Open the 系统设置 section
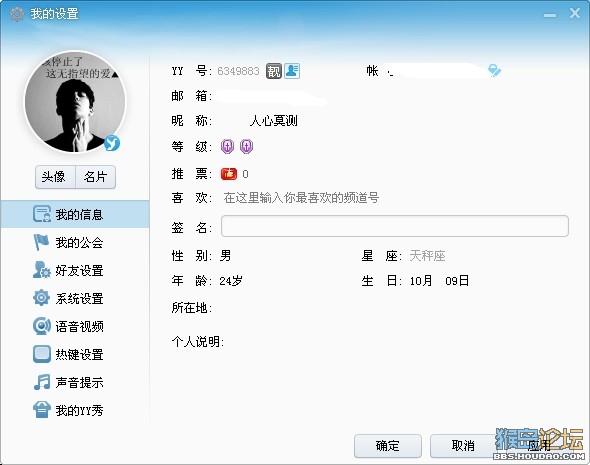This screenshot has width=590, height=465. [75, 298]
